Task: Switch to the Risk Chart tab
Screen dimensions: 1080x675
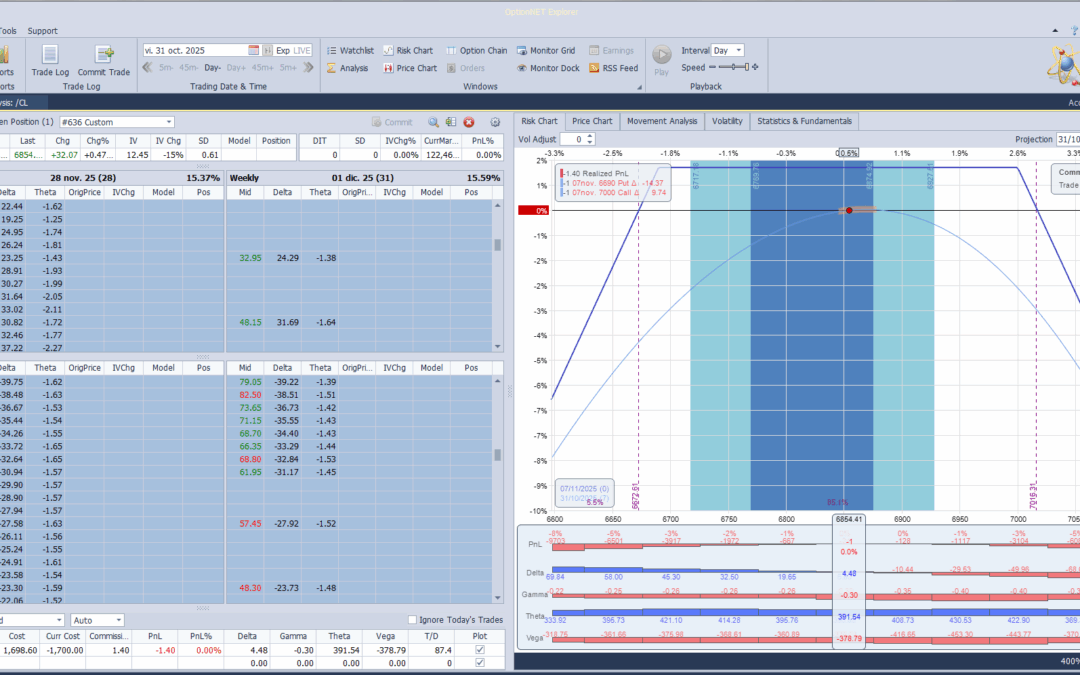Action: coord(539,121)
